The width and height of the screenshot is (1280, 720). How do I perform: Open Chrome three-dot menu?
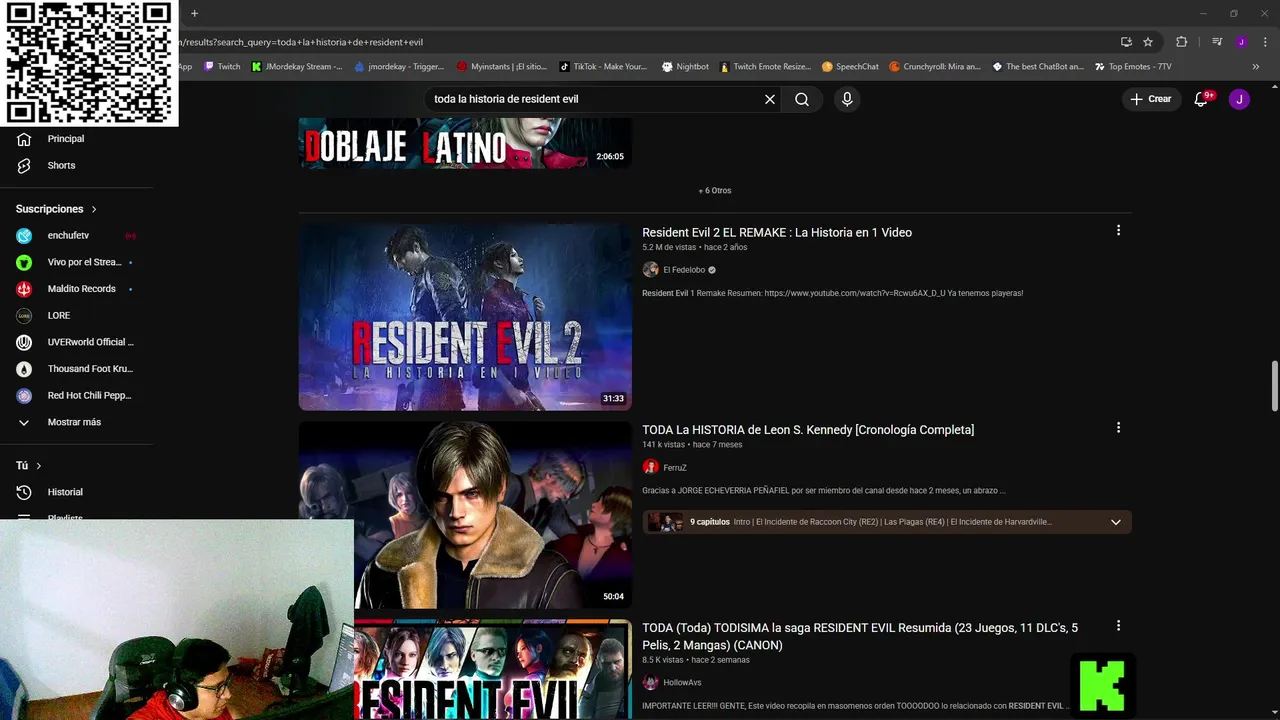tap(1265, 42)
